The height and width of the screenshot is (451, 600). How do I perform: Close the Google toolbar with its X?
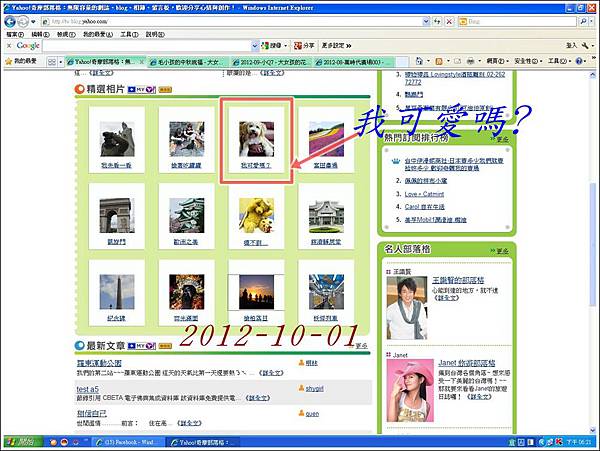9,46
